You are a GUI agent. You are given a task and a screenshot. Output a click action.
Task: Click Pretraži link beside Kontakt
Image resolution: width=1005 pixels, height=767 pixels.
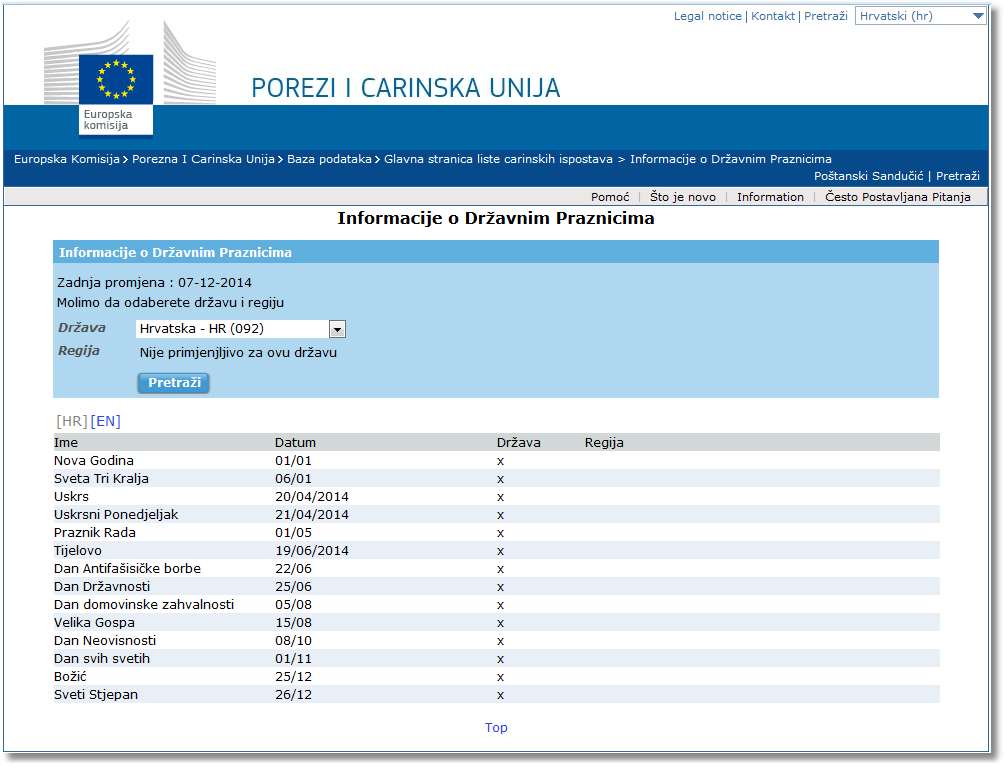(826, 16)
